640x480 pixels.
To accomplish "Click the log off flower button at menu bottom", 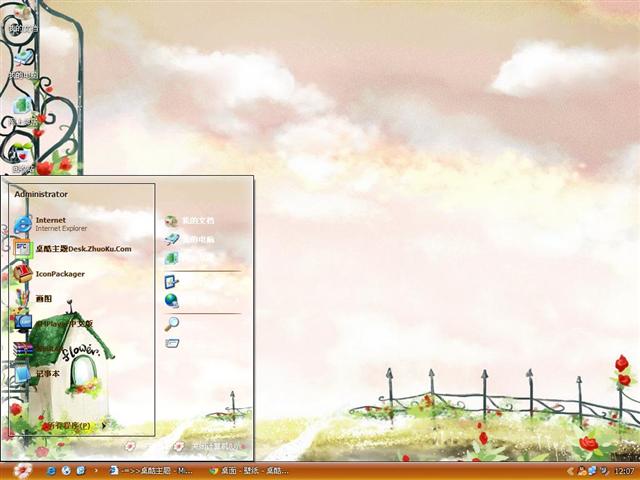I will pyautogui.click(x=130, y=446).
